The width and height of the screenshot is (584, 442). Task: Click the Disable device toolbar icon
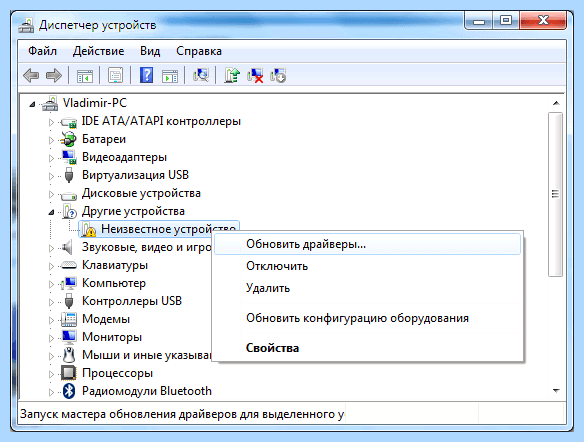coord(278,75)
